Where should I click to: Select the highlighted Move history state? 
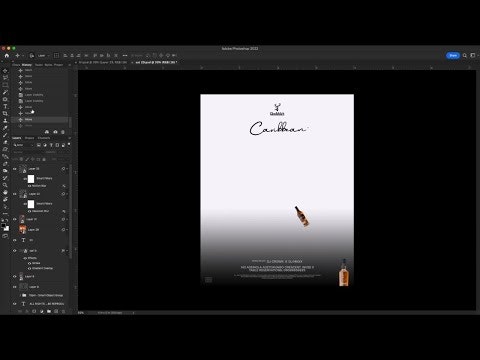pyautogui.click(x=40, y=119)
